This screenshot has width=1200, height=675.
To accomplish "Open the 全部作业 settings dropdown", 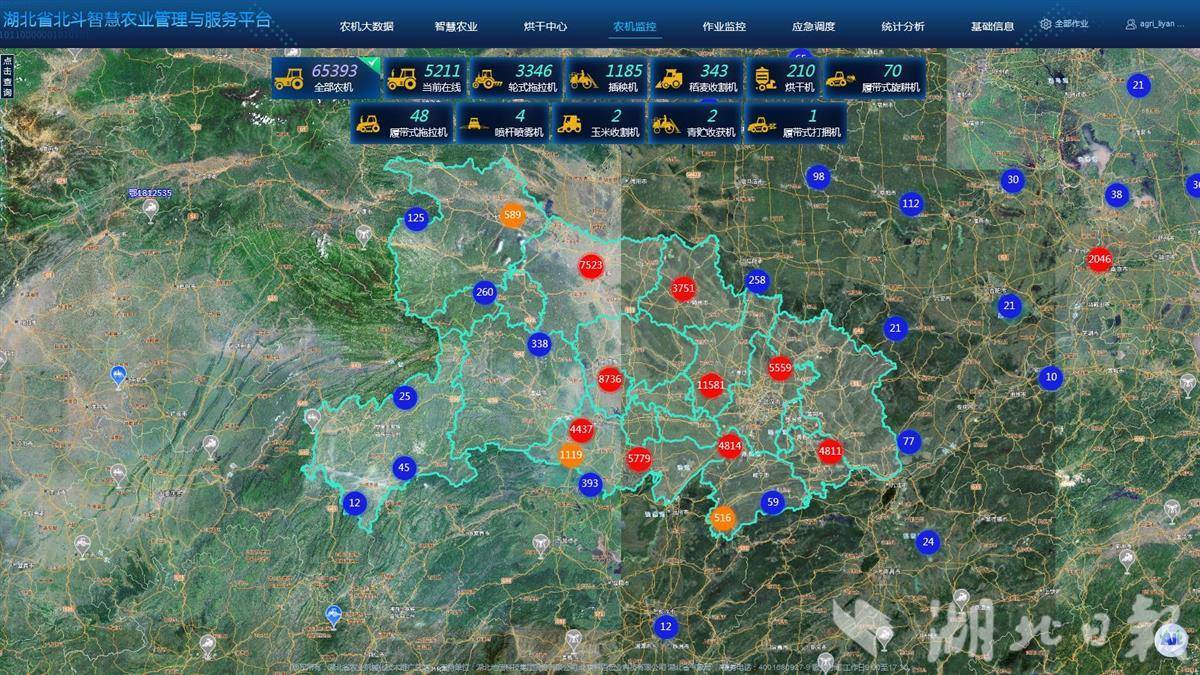I will click(x=1065, y=24).
